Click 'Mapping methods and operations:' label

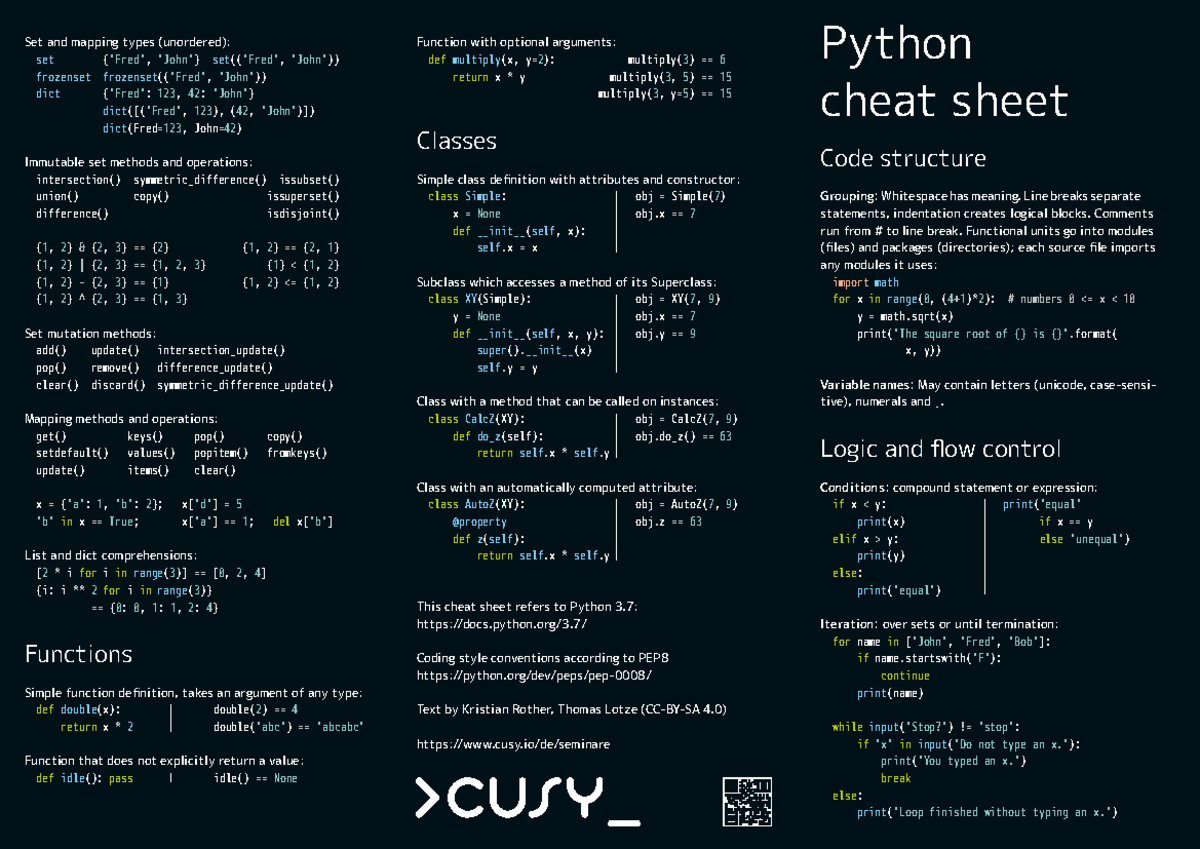tap(120, 419)
